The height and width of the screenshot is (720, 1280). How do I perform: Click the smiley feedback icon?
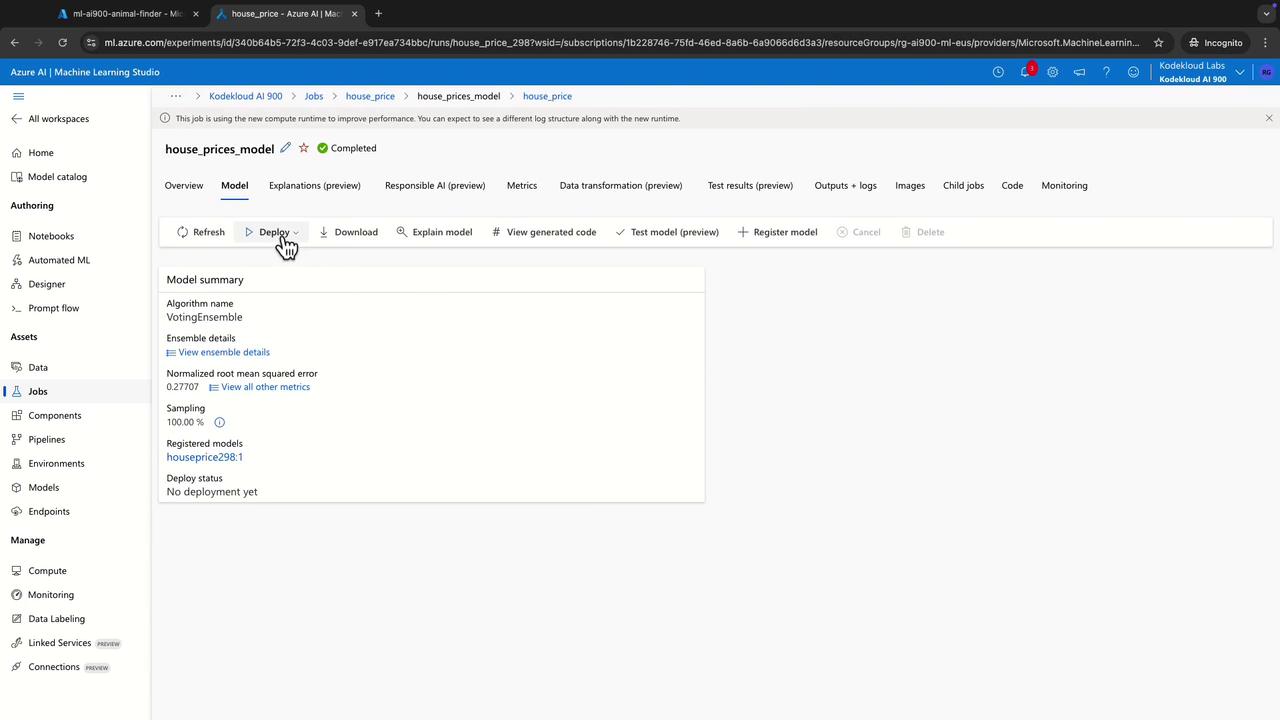(x=1133, y=72)
